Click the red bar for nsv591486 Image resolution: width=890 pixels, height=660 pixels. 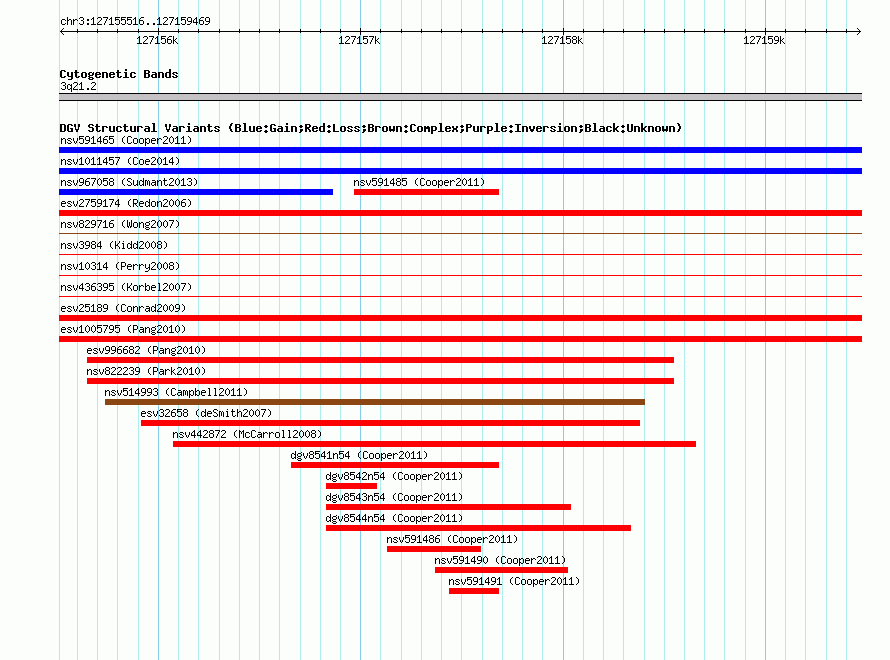434,549
